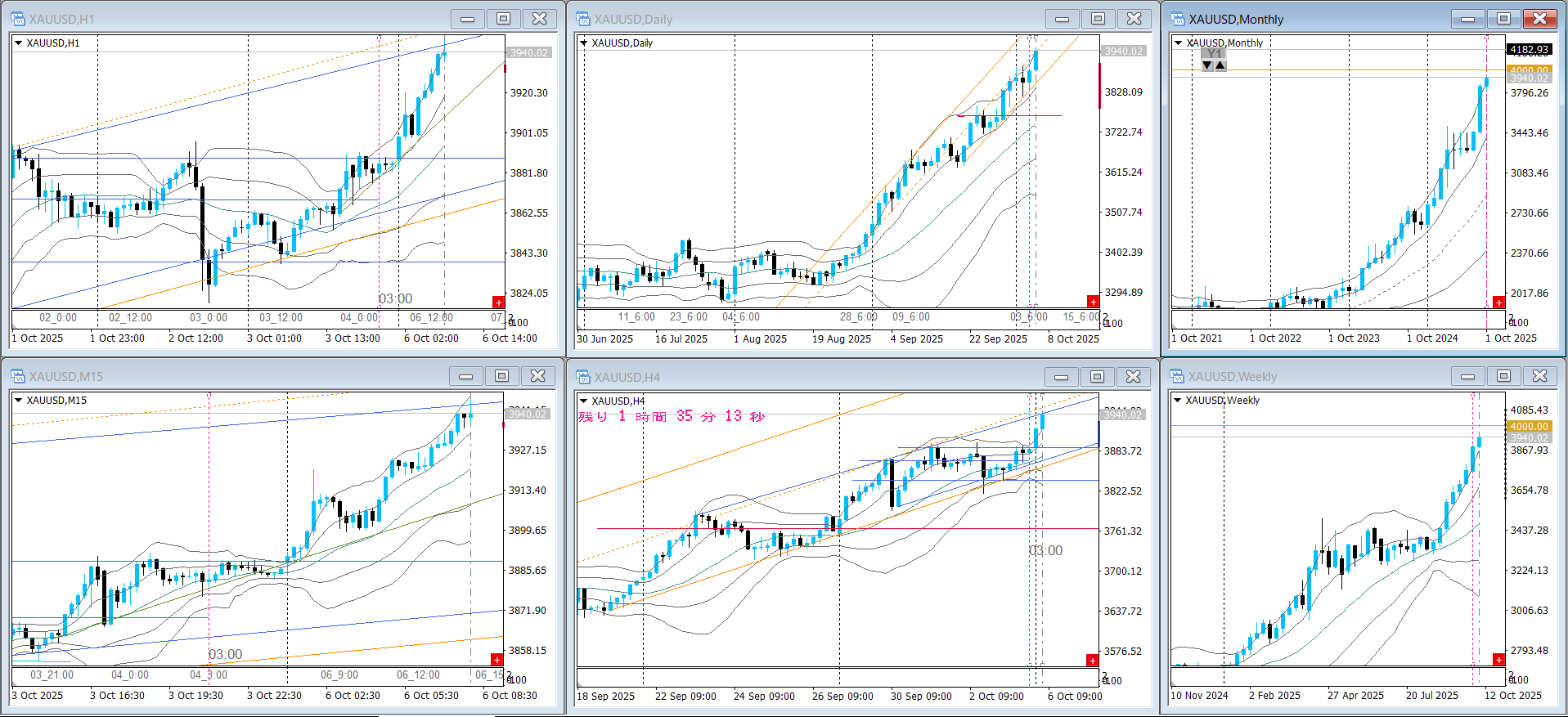The width and height of the screenshot is (1568, 717).
Task: Maximize the XAUUSD,H4 chart window
Action: point(1097,376)
